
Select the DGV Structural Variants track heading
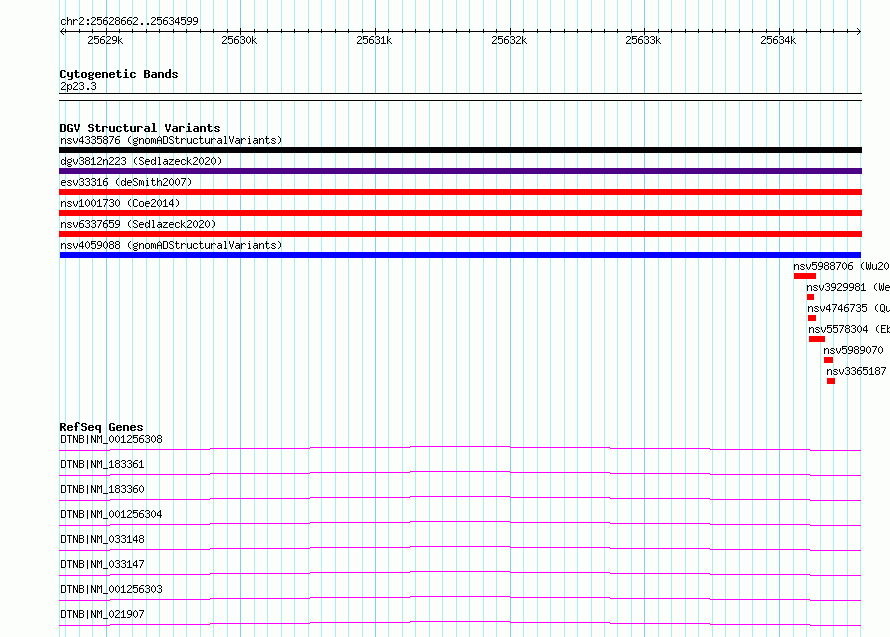(140, 128)
